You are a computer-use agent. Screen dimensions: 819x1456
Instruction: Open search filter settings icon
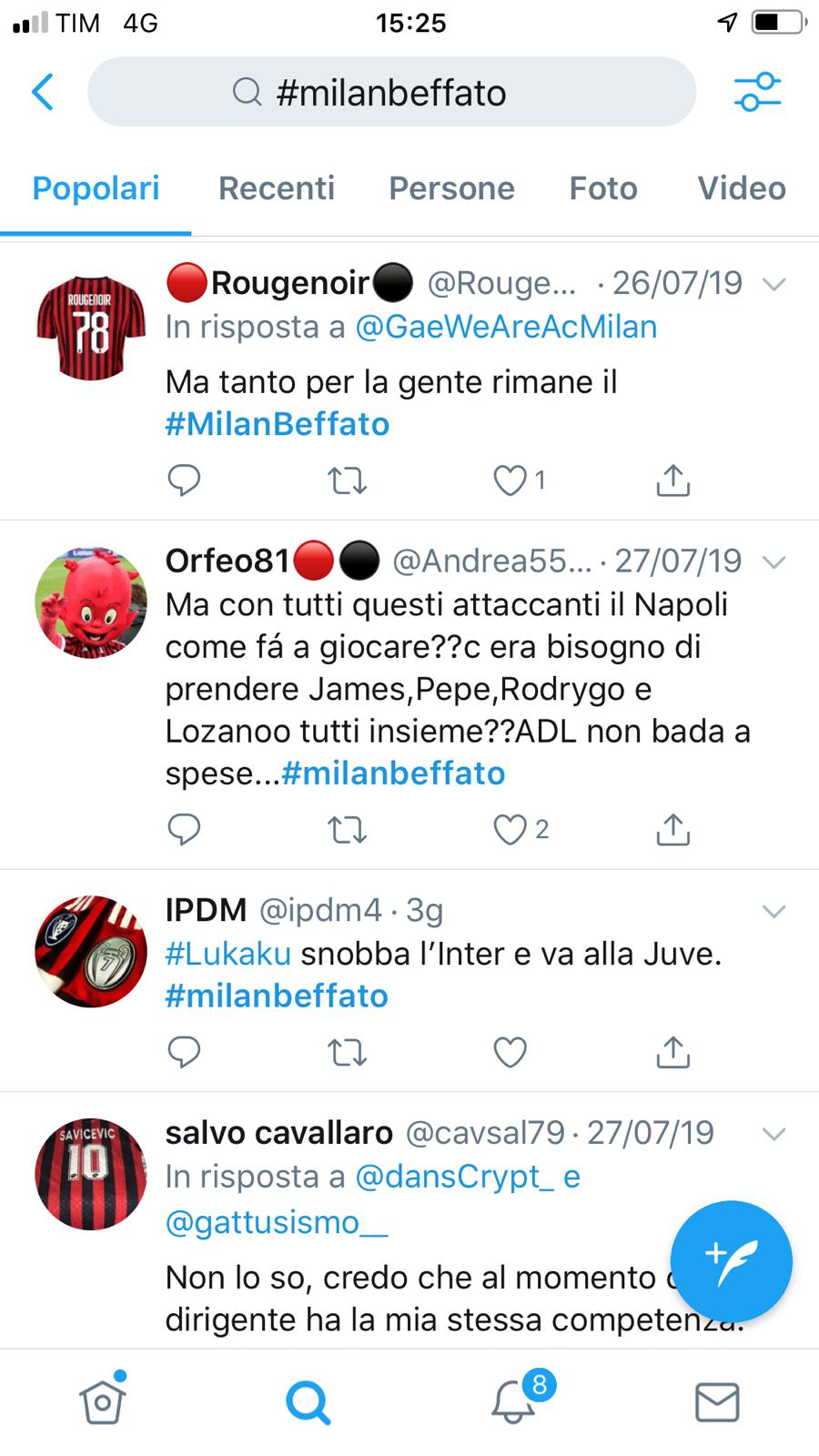757,92
